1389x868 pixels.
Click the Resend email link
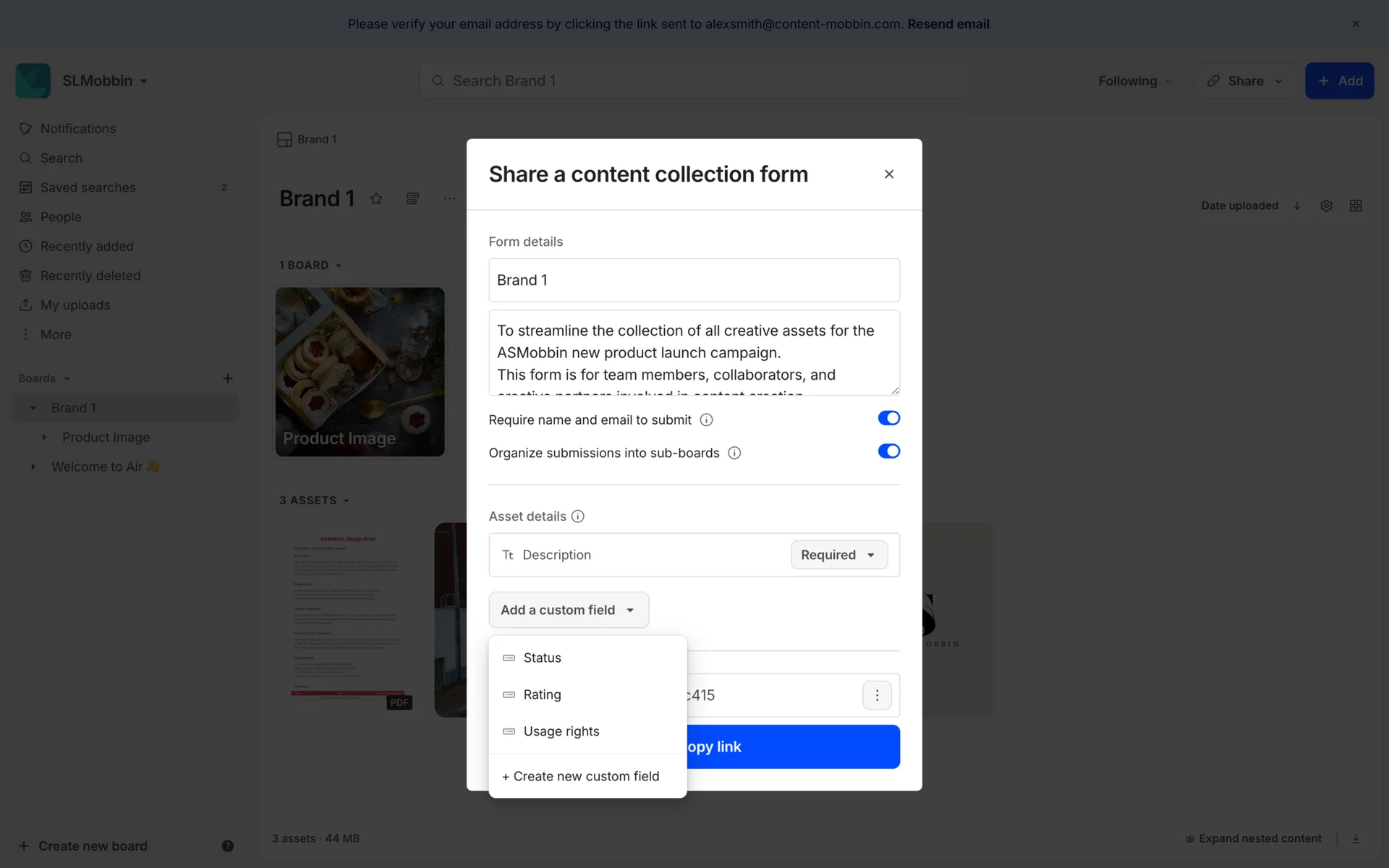pos(948,24)
